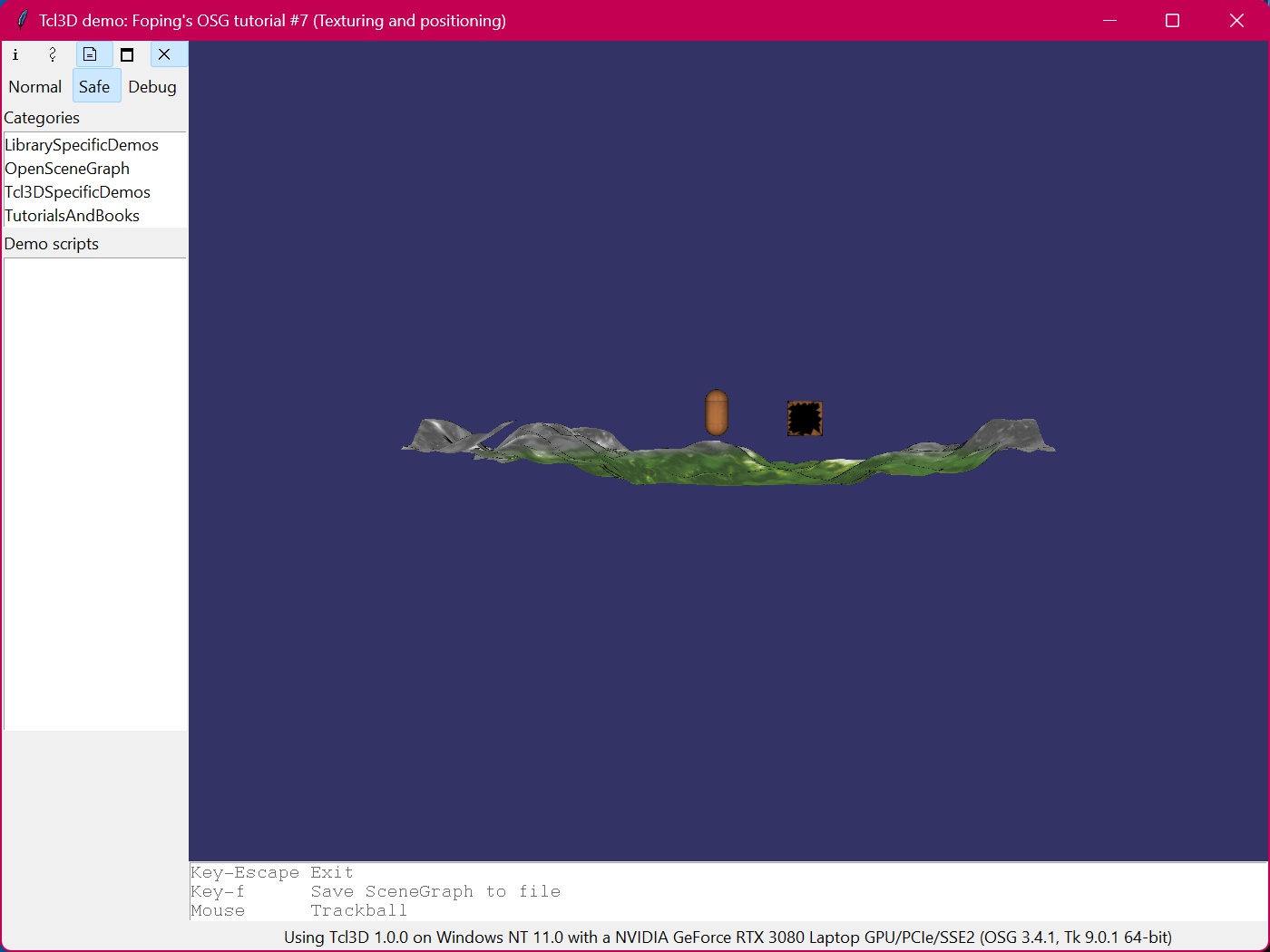Click the black textured cube in scene

point(805,419)
